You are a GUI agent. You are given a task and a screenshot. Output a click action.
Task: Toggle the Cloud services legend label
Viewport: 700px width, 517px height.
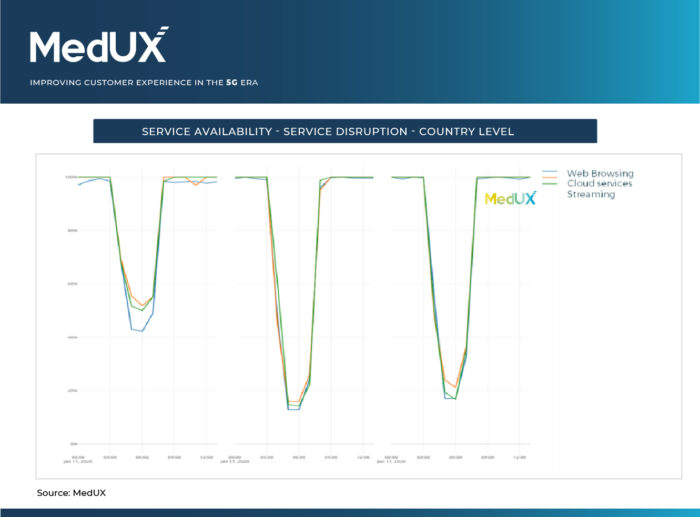click(x=600, y=184)
